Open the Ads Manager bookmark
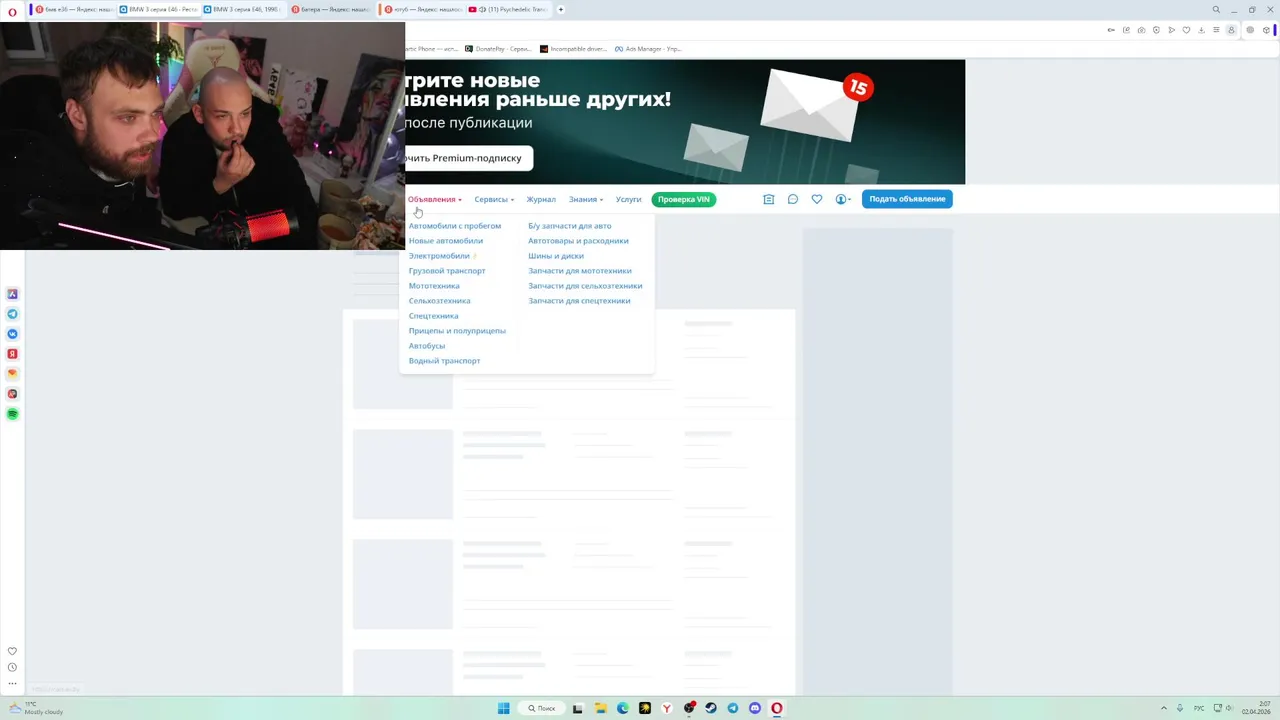1280x720 pixels. coord(648,49)
